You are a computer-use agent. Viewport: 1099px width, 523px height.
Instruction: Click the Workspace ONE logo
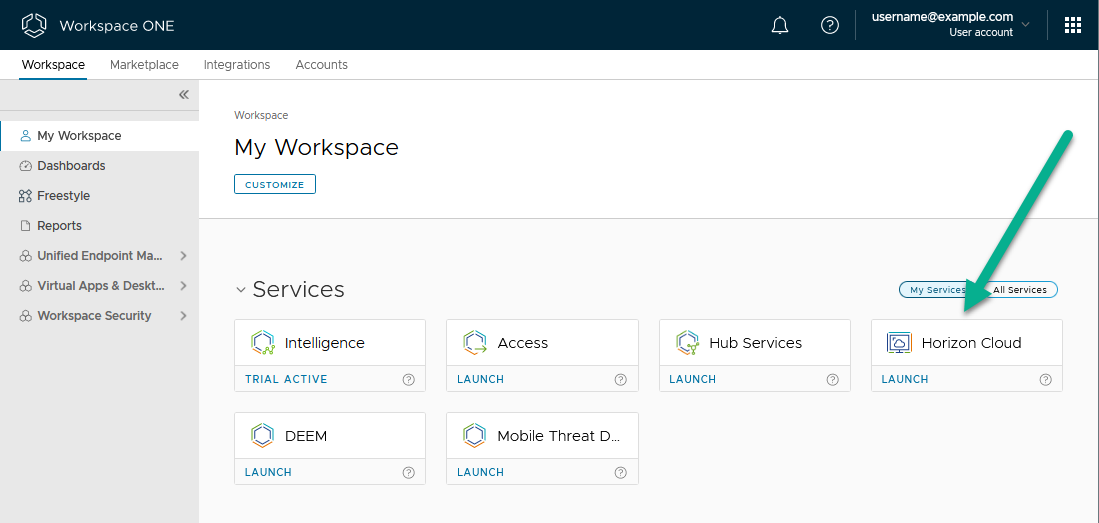point(34,26)
